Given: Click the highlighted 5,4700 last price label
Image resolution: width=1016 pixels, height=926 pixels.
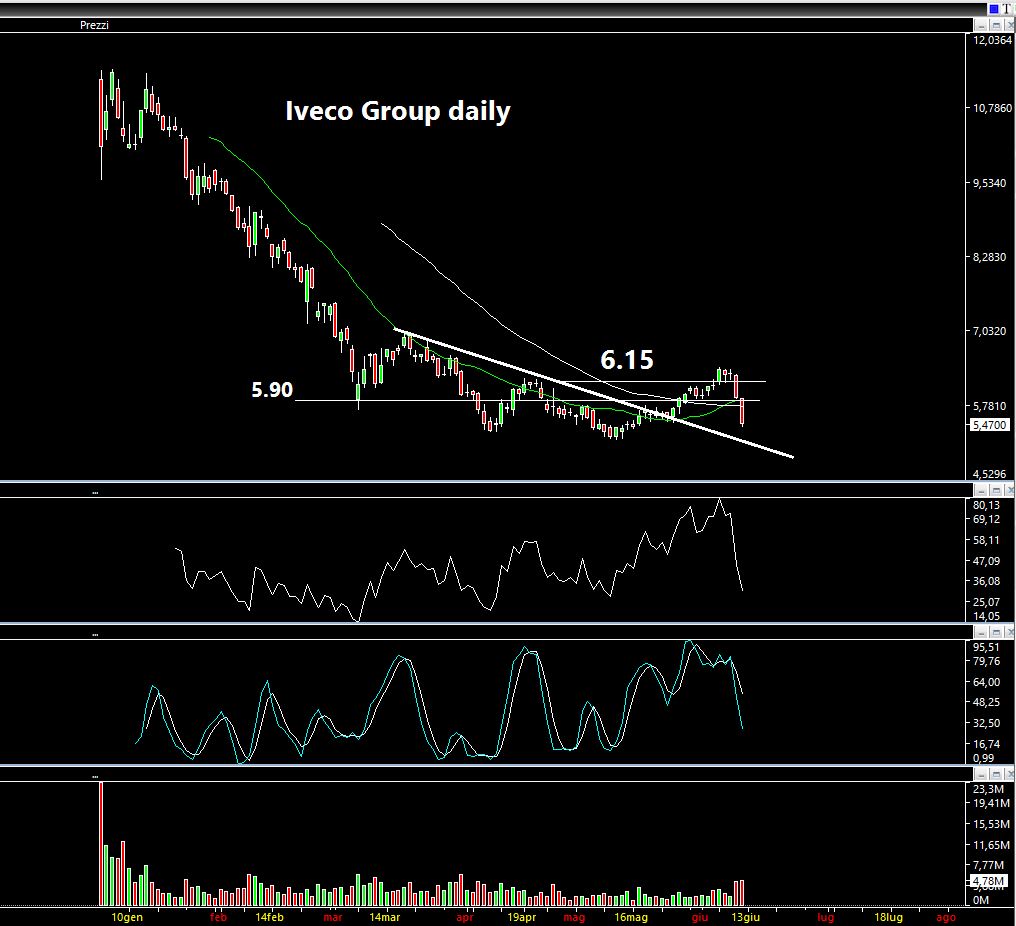Looking at the screenshot, I should [990, 425].
